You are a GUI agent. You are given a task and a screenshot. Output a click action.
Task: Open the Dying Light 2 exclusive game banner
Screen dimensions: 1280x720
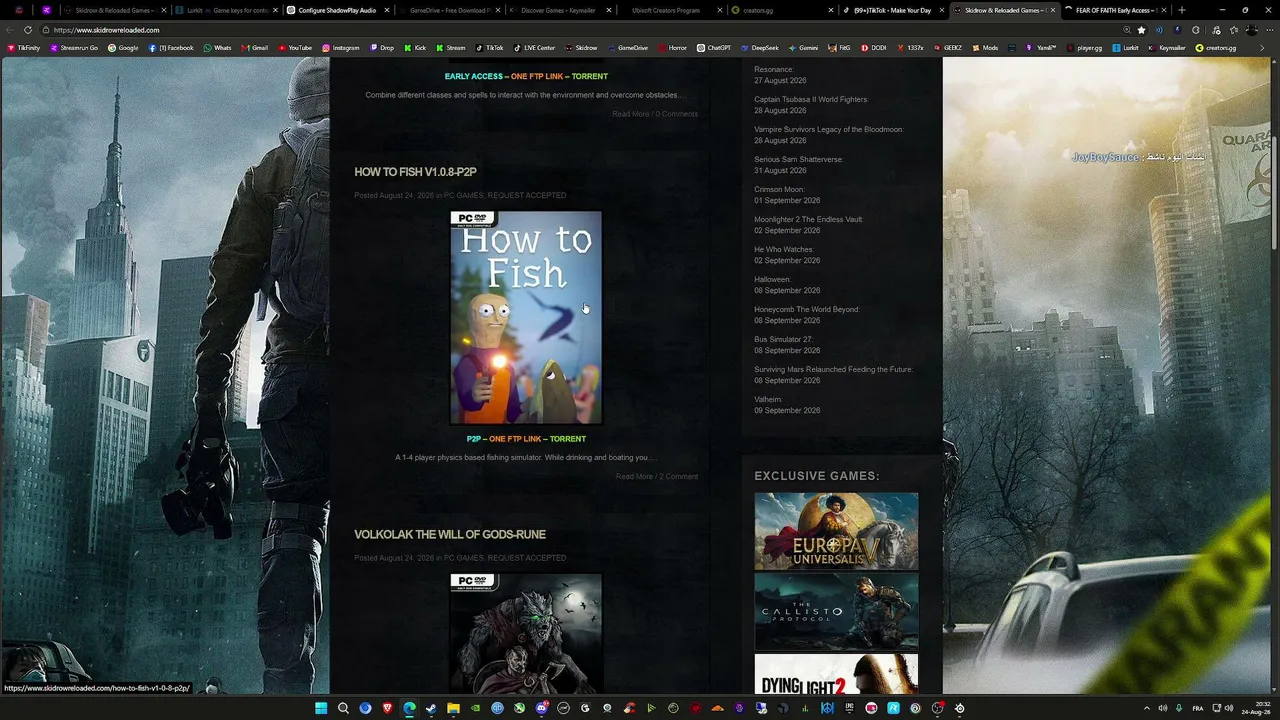pyautogui.click(x=836, y=674)
